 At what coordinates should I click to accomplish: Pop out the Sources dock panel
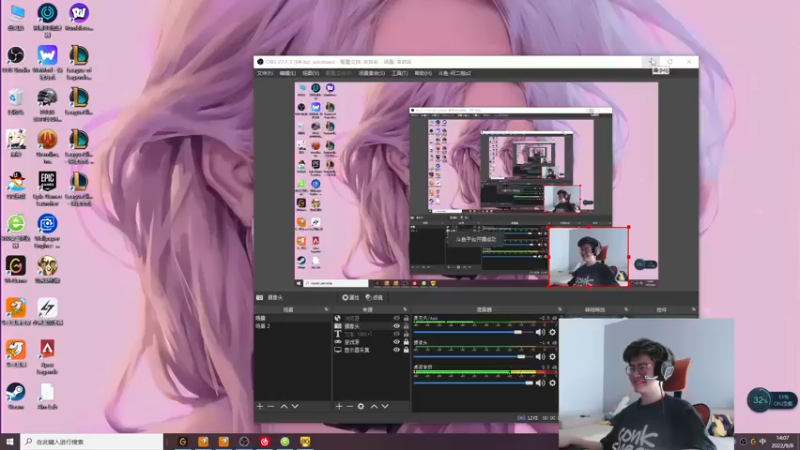405,310
